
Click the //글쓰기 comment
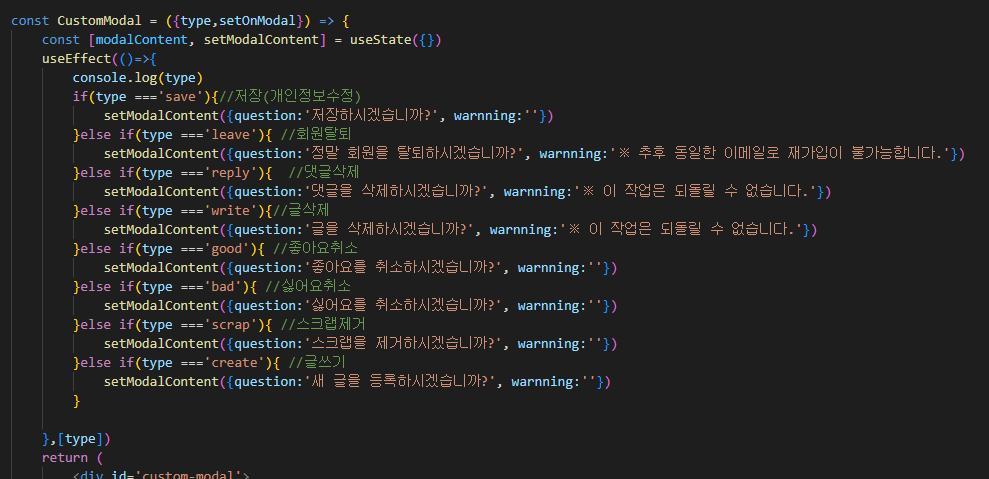point(317,362)
